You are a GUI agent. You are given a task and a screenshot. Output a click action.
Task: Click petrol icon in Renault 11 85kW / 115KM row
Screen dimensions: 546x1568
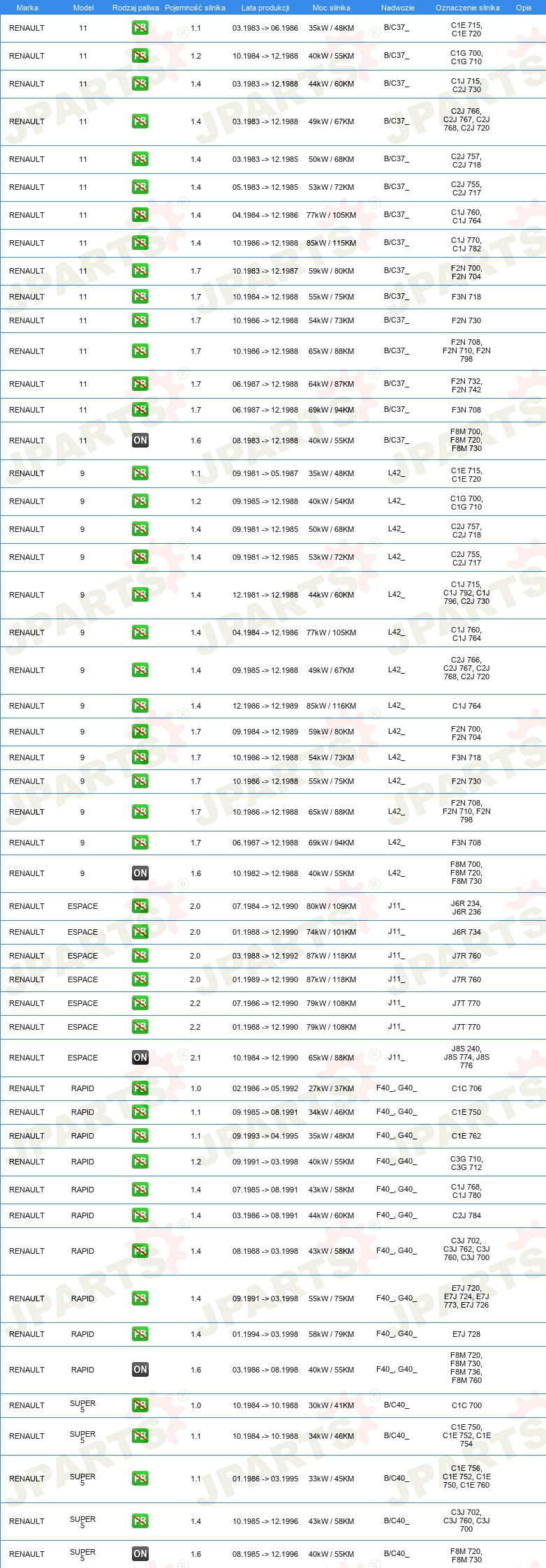pyautogui.click(x=140, y=243)
